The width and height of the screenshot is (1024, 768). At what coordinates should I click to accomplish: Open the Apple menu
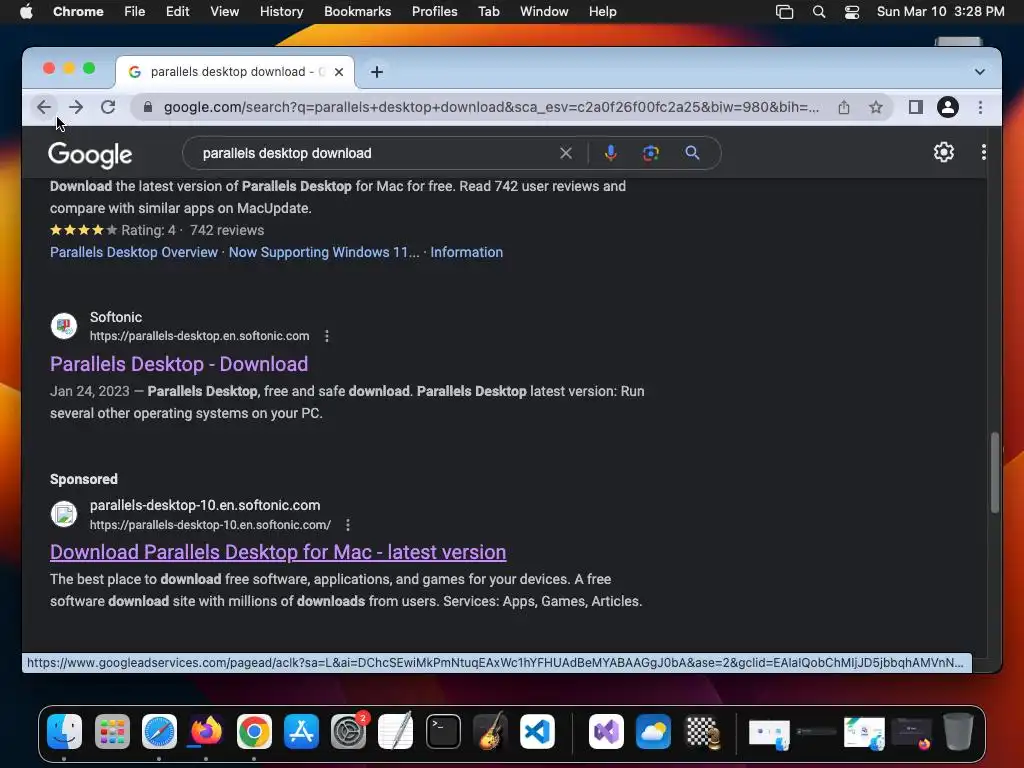point(26,12)
